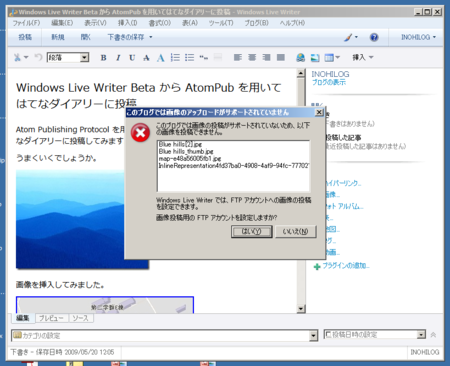This screenshot has height=366, width=450.
Task: Click the プラグインの追加 link
Action: tap(346, 266)
